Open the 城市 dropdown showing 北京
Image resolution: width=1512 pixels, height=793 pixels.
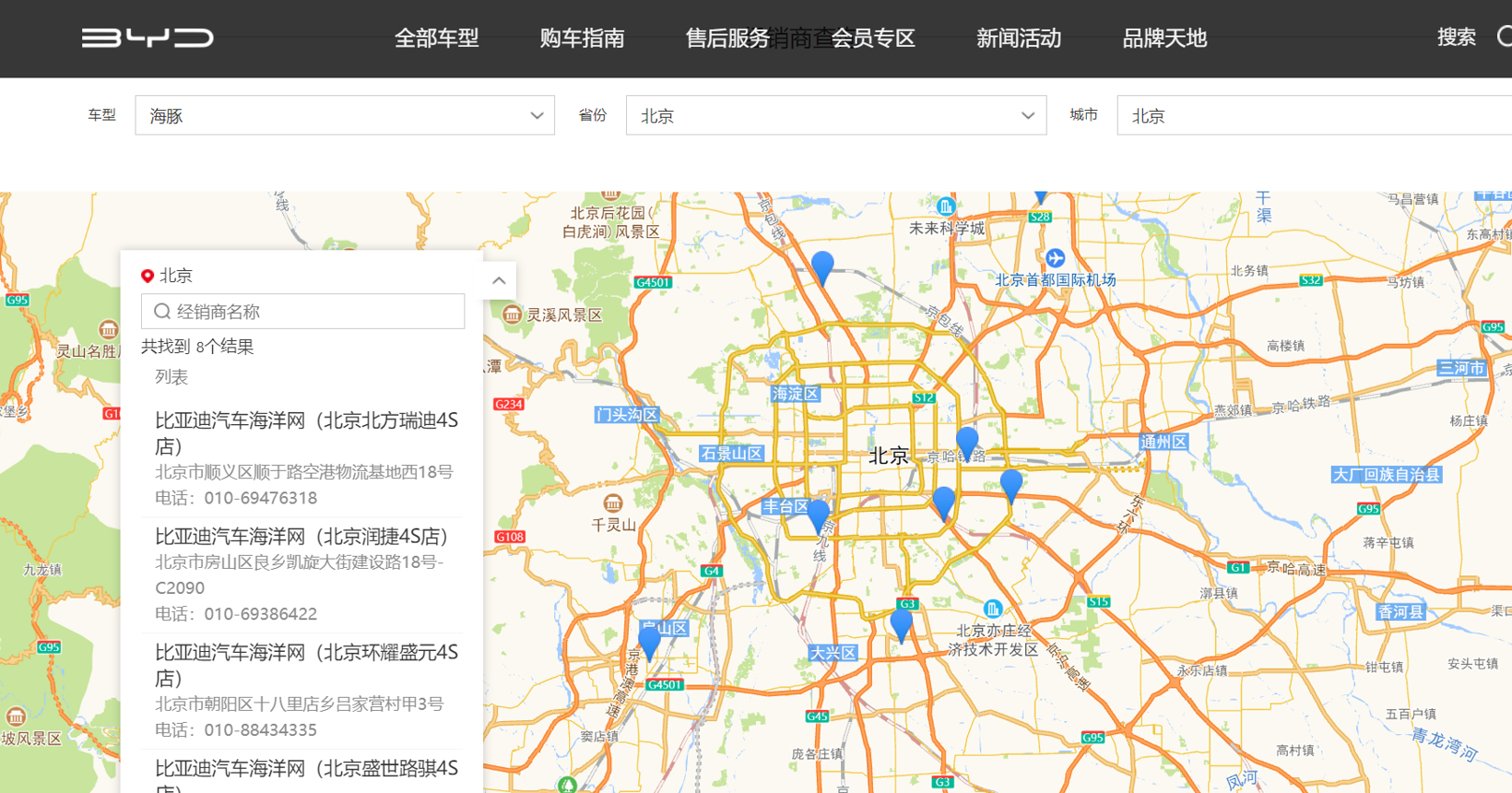click(x=1315, y=115)
